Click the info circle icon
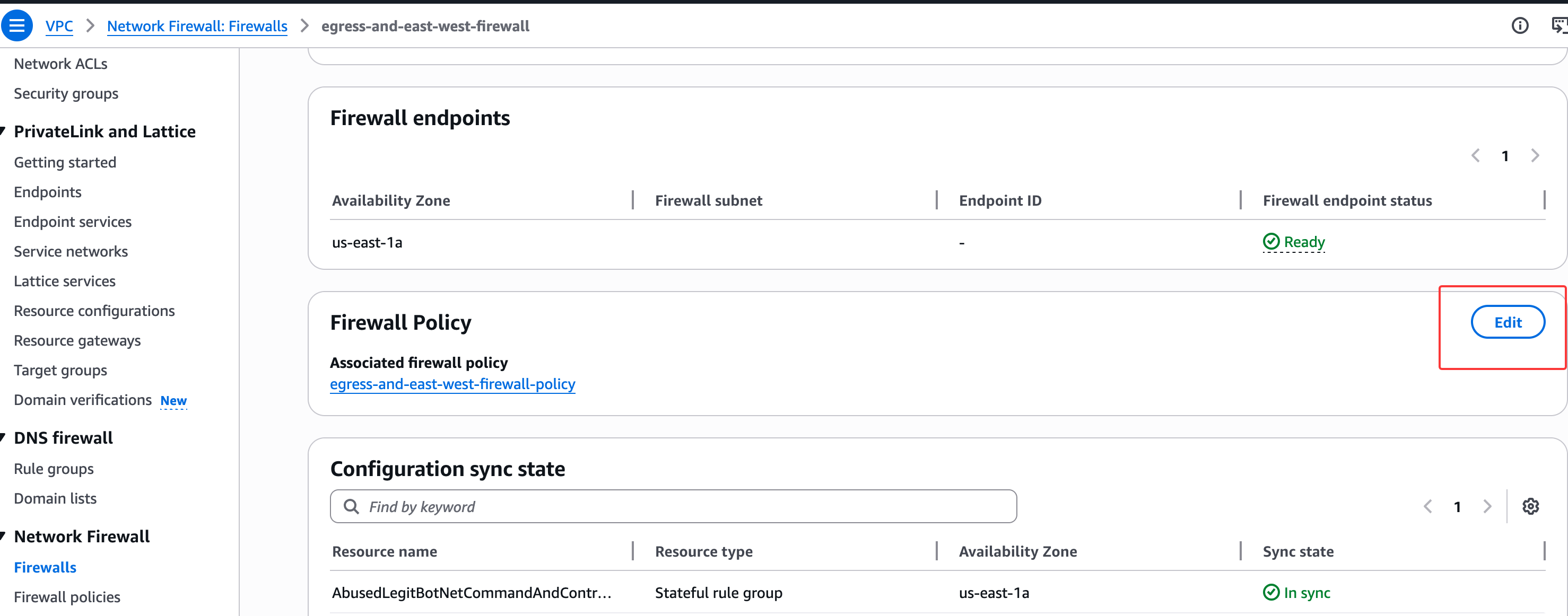Image resolution: width=1568 pixels, height=616 pixels. point(1520,25)
